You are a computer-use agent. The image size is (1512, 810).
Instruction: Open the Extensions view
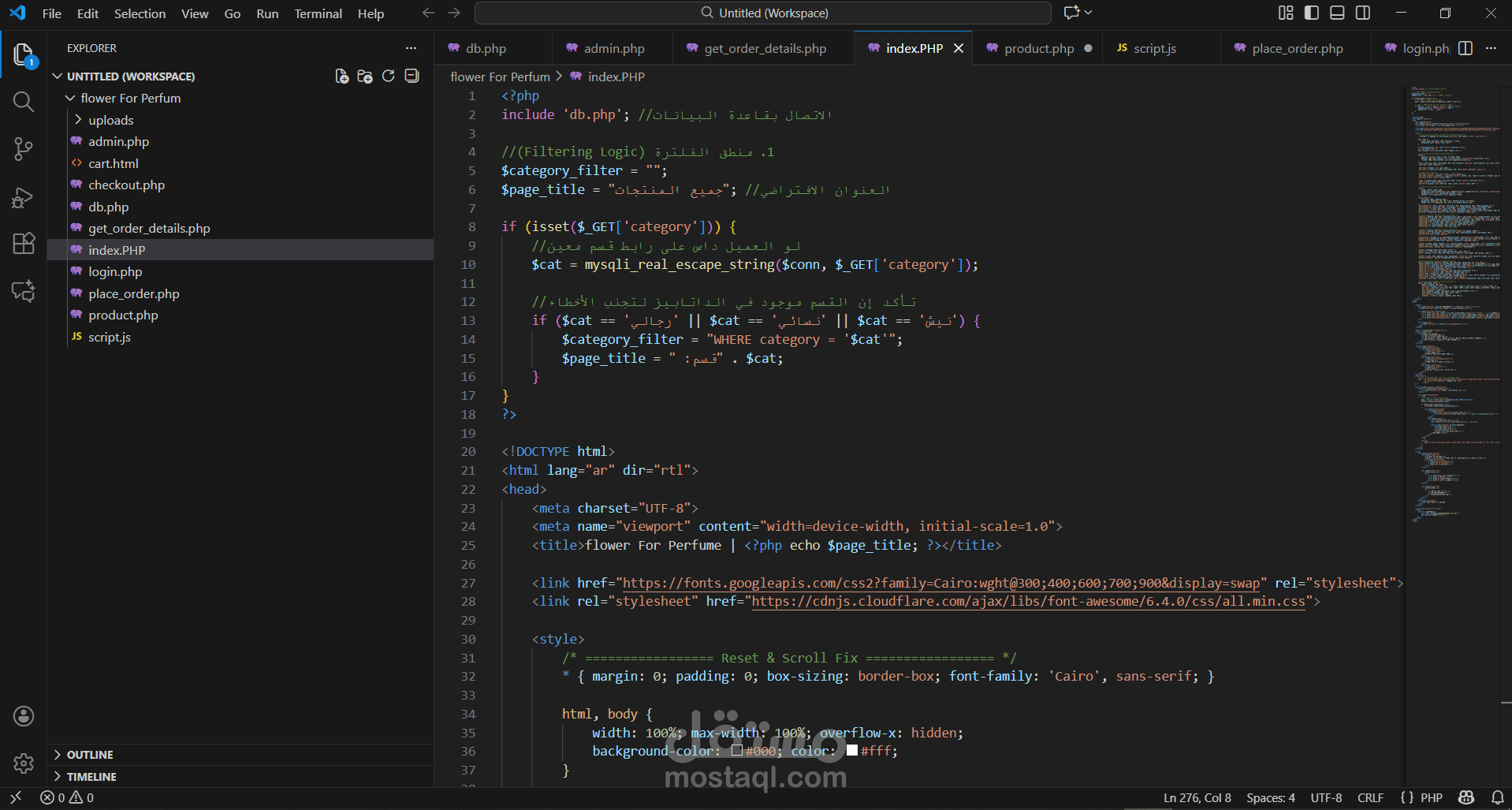tap(24, 244)
